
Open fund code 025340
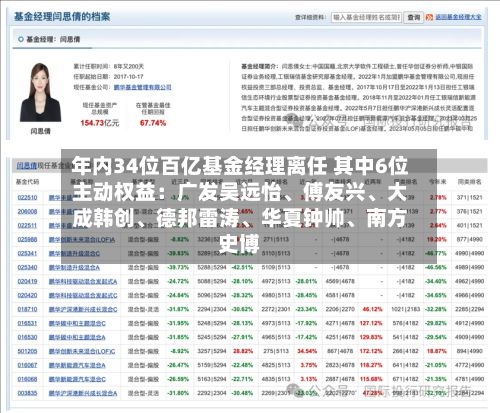(x=27, y=268)
